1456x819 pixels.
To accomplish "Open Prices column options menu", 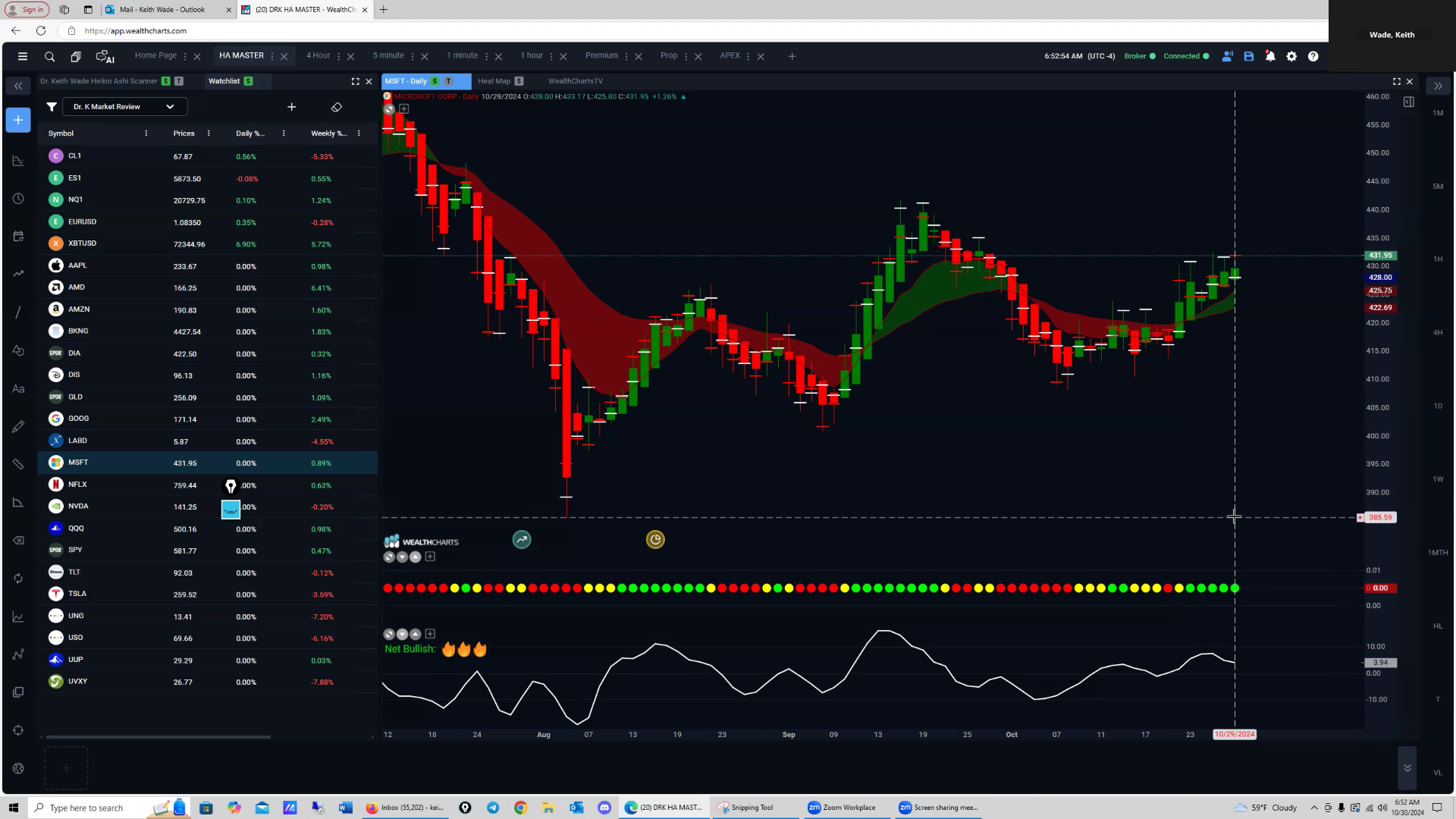I will [209, 133].
